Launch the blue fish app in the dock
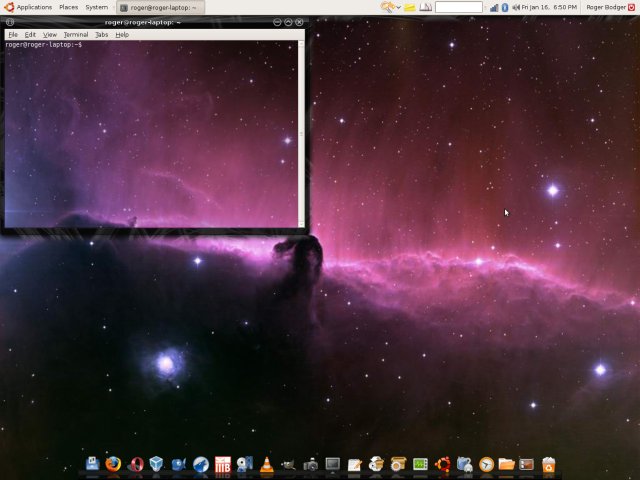The height and width of the screenshot is (480, 640). pos(179,464)
